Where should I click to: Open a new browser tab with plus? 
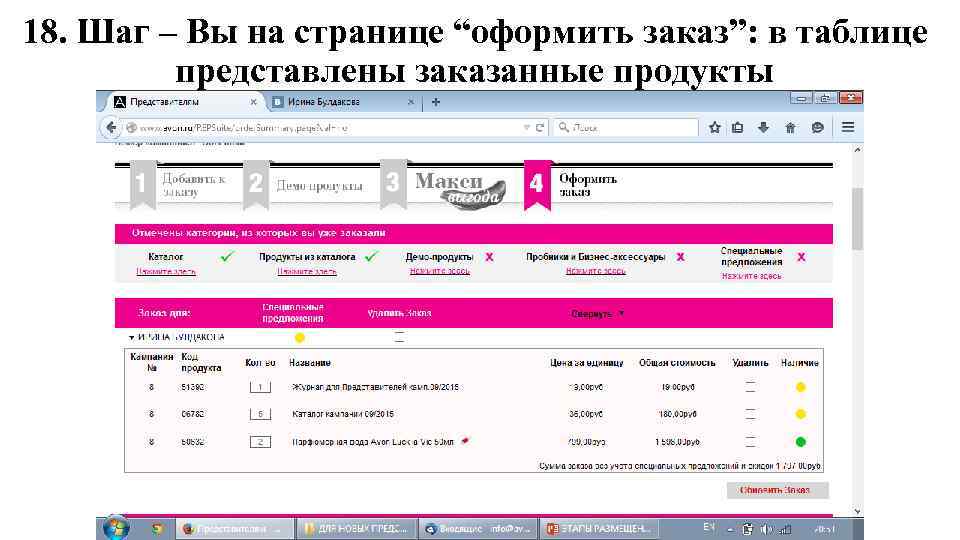436,102
